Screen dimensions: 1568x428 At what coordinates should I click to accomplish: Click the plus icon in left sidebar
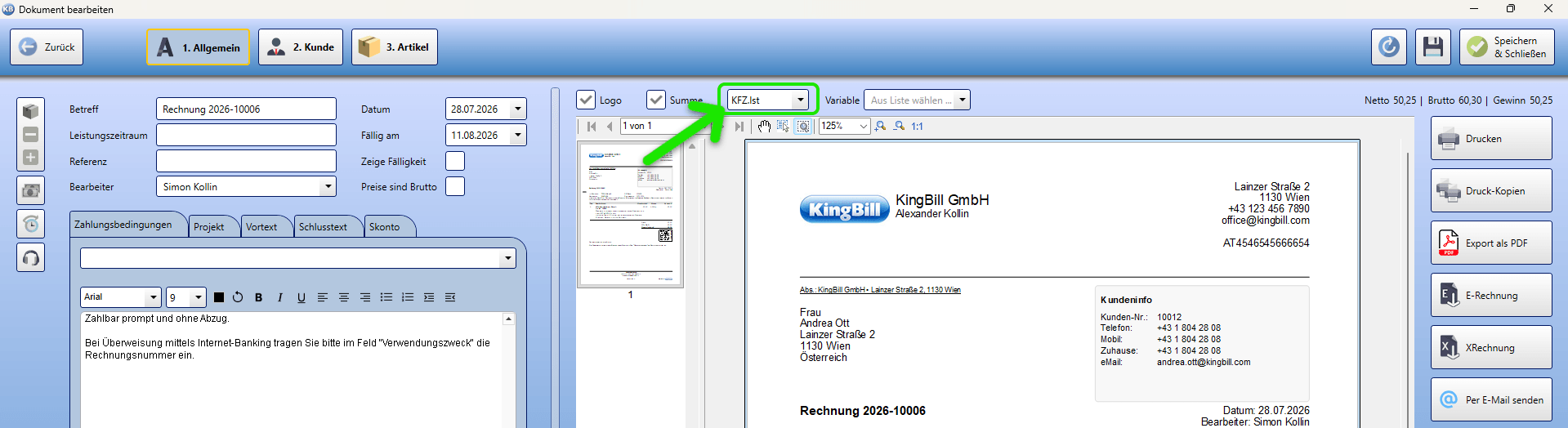[x=31, y=158]
